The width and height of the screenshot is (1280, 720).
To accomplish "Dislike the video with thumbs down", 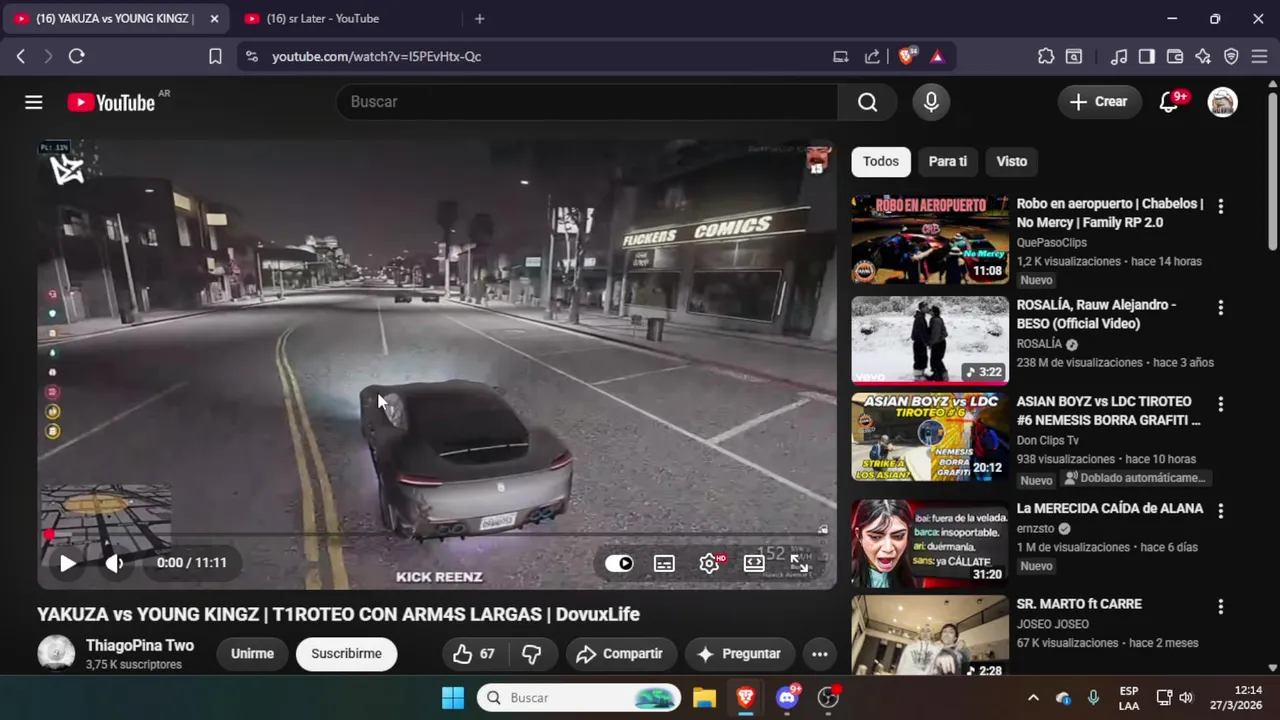I will (x=532, y=654).
